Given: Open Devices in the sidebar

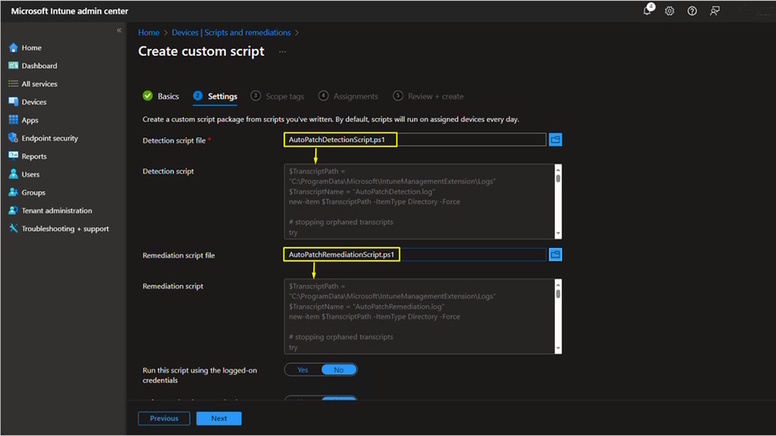Looking at the screenshot, I should coord(34,101).
